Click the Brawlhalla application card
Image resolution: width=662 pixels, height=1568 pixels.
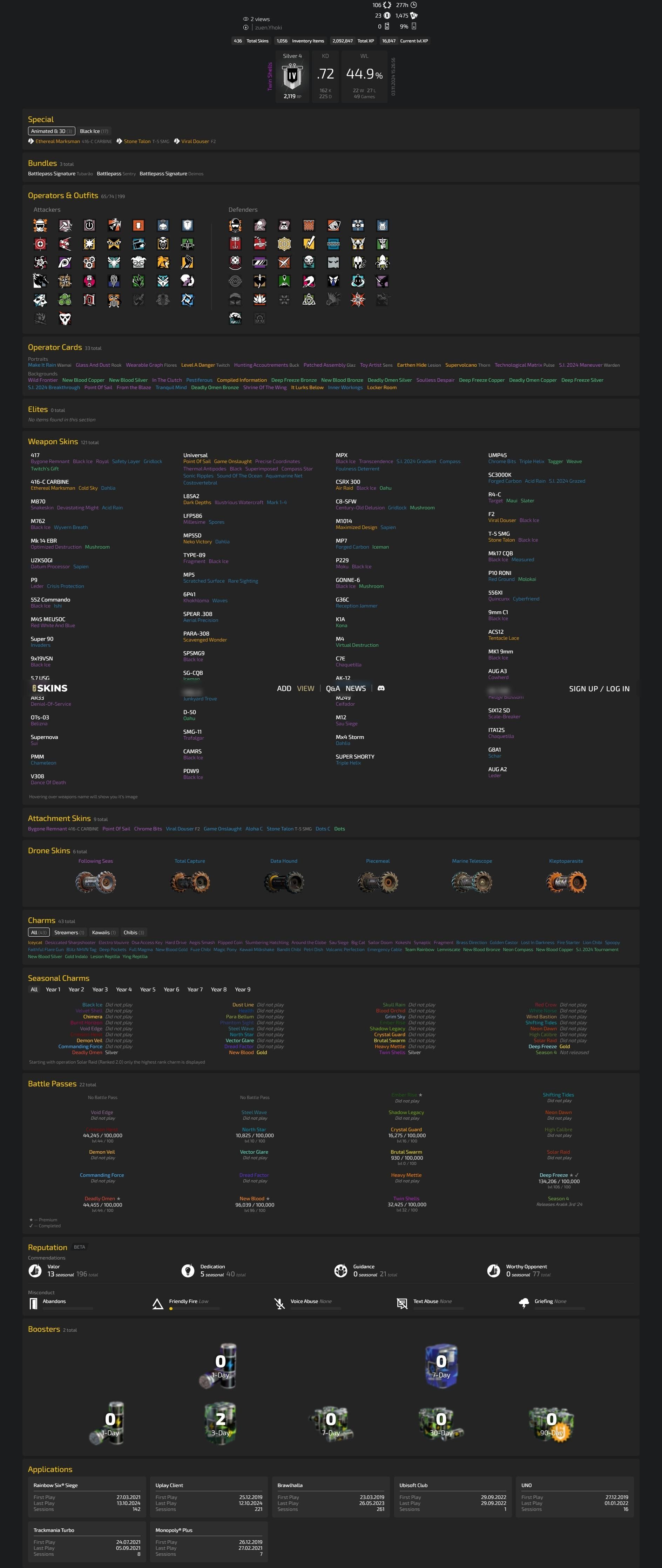[331, 1497]
